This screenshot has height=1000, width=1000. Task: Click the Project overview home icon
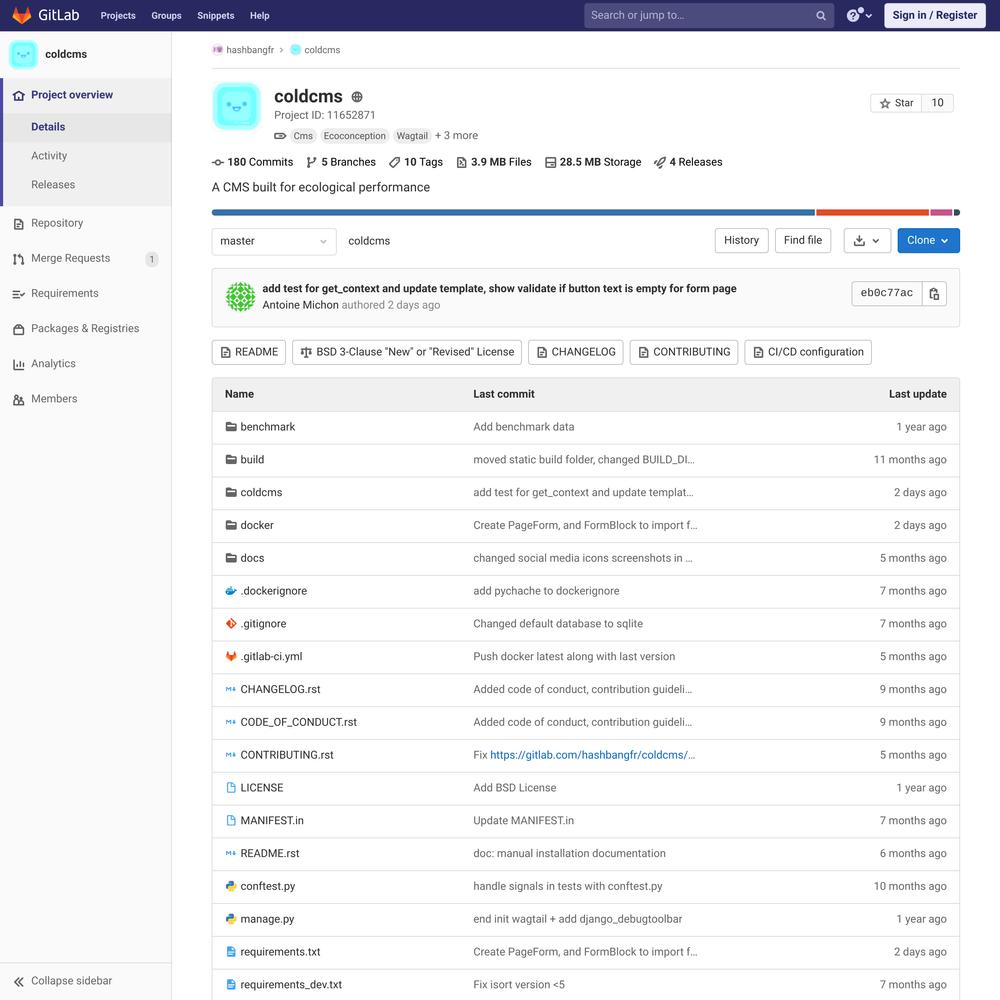point(18,95)
